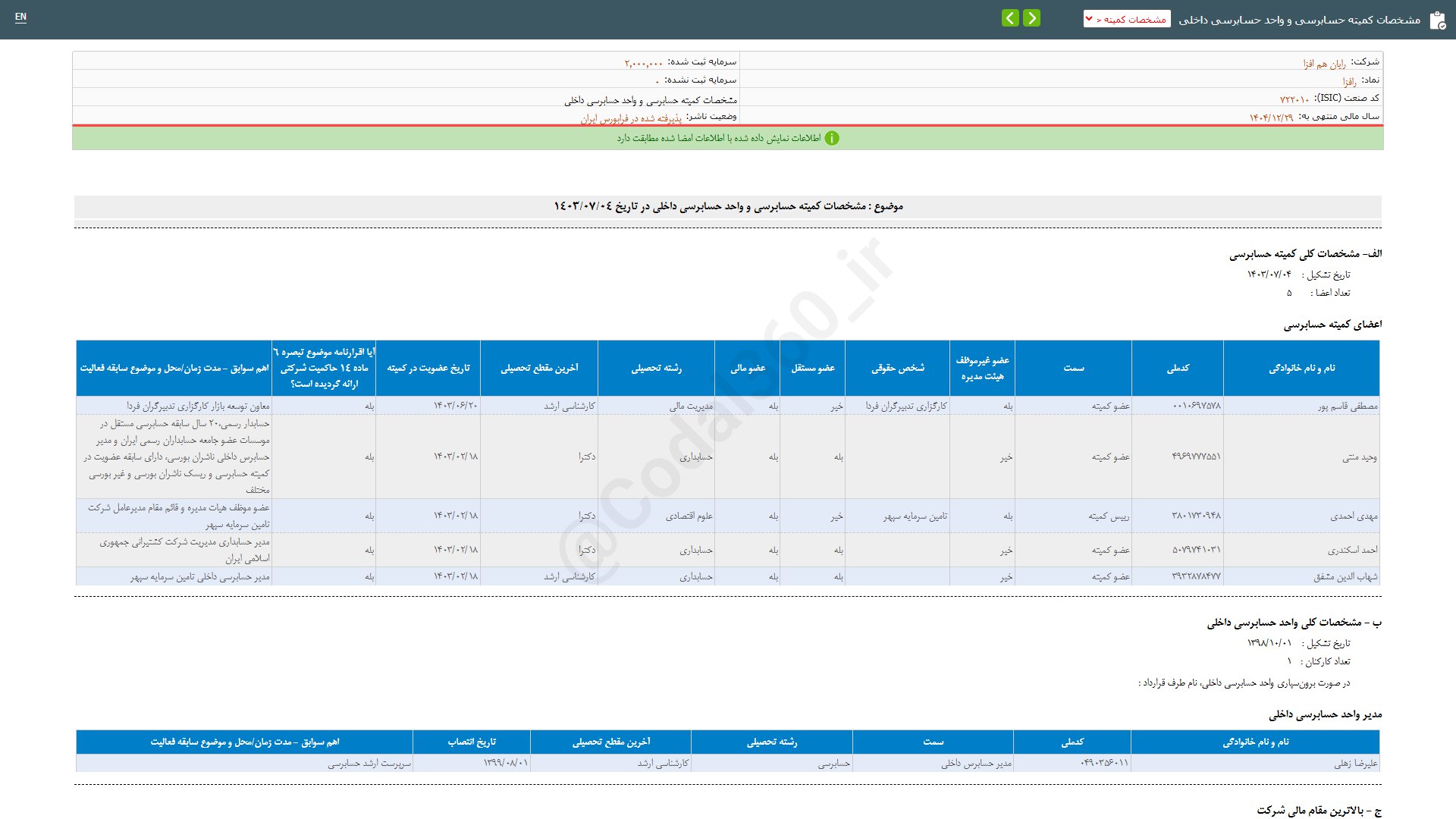Image resolution: width=1456 pixels, height=819 pixels.
Task: Click the کدملی column header in committee table
Action: 1177,368
